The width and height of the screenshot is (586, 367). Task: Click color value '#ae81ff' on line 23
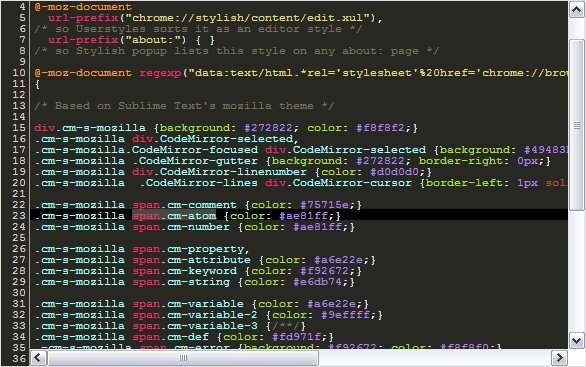[x=303, y=216]
